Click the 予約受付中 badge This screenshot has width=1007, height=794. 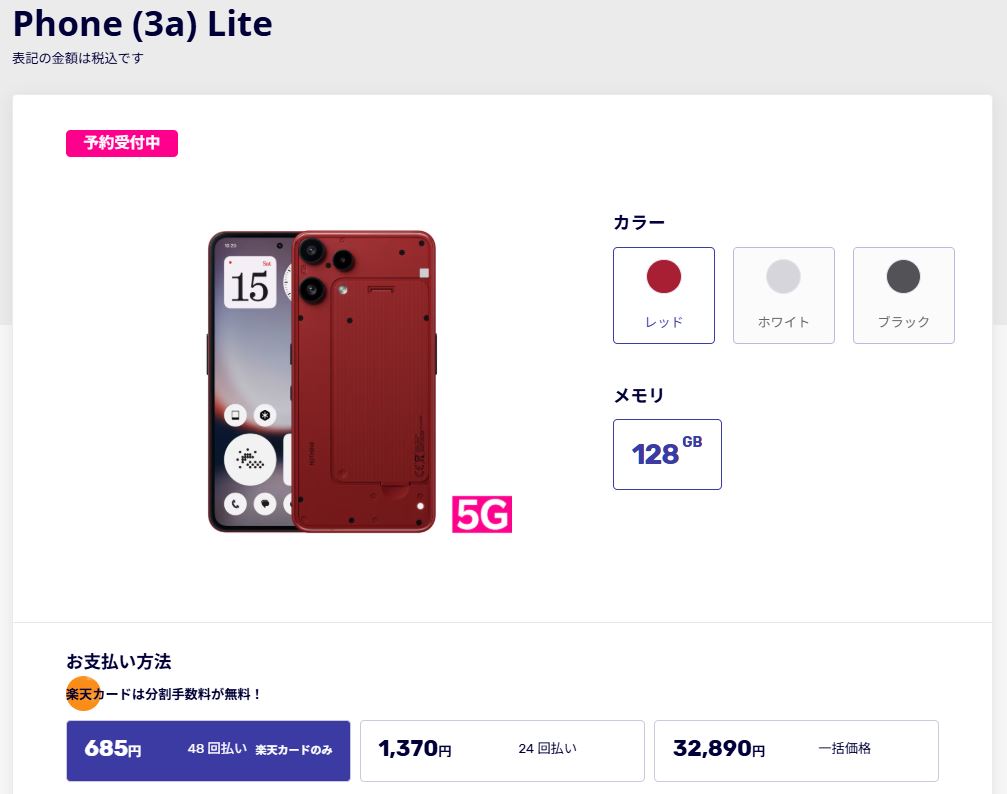[x=121, y=143]
